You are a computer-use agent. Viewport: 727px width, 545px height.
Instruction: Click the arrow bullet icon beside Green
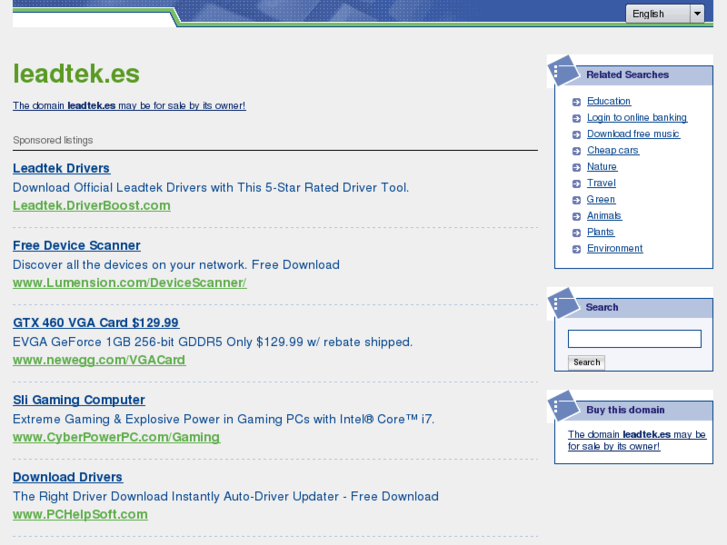[x=576, y=200]
